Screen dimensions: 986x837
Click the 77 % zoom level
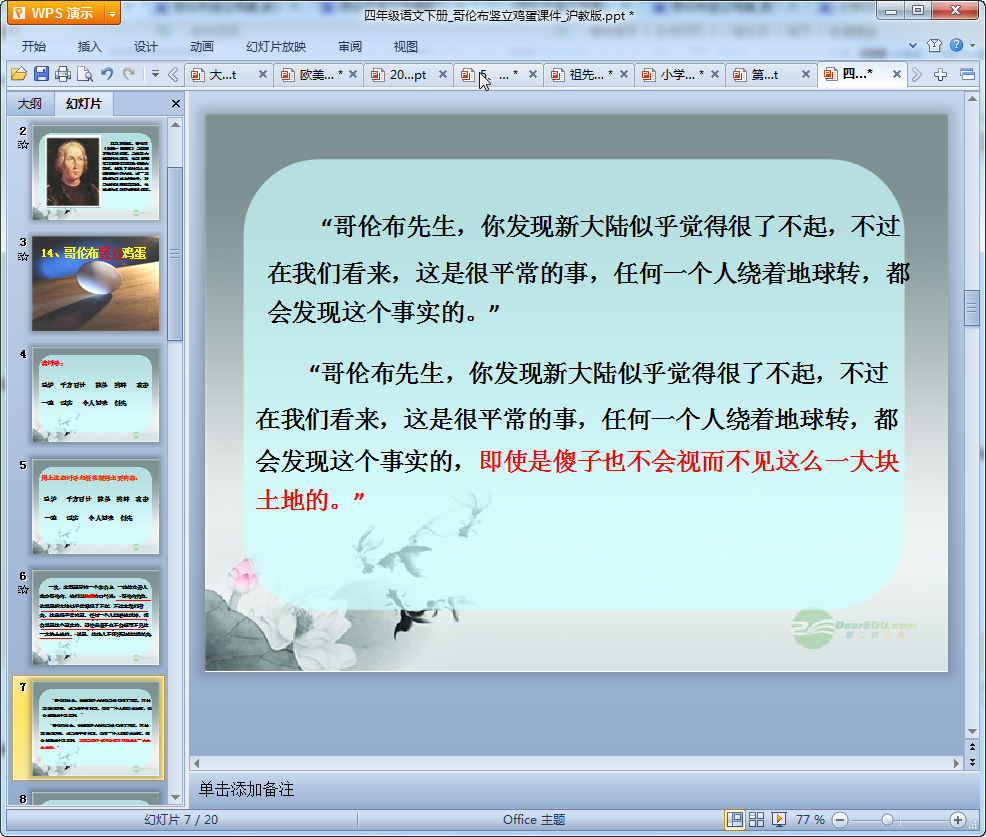click(810, 819)
